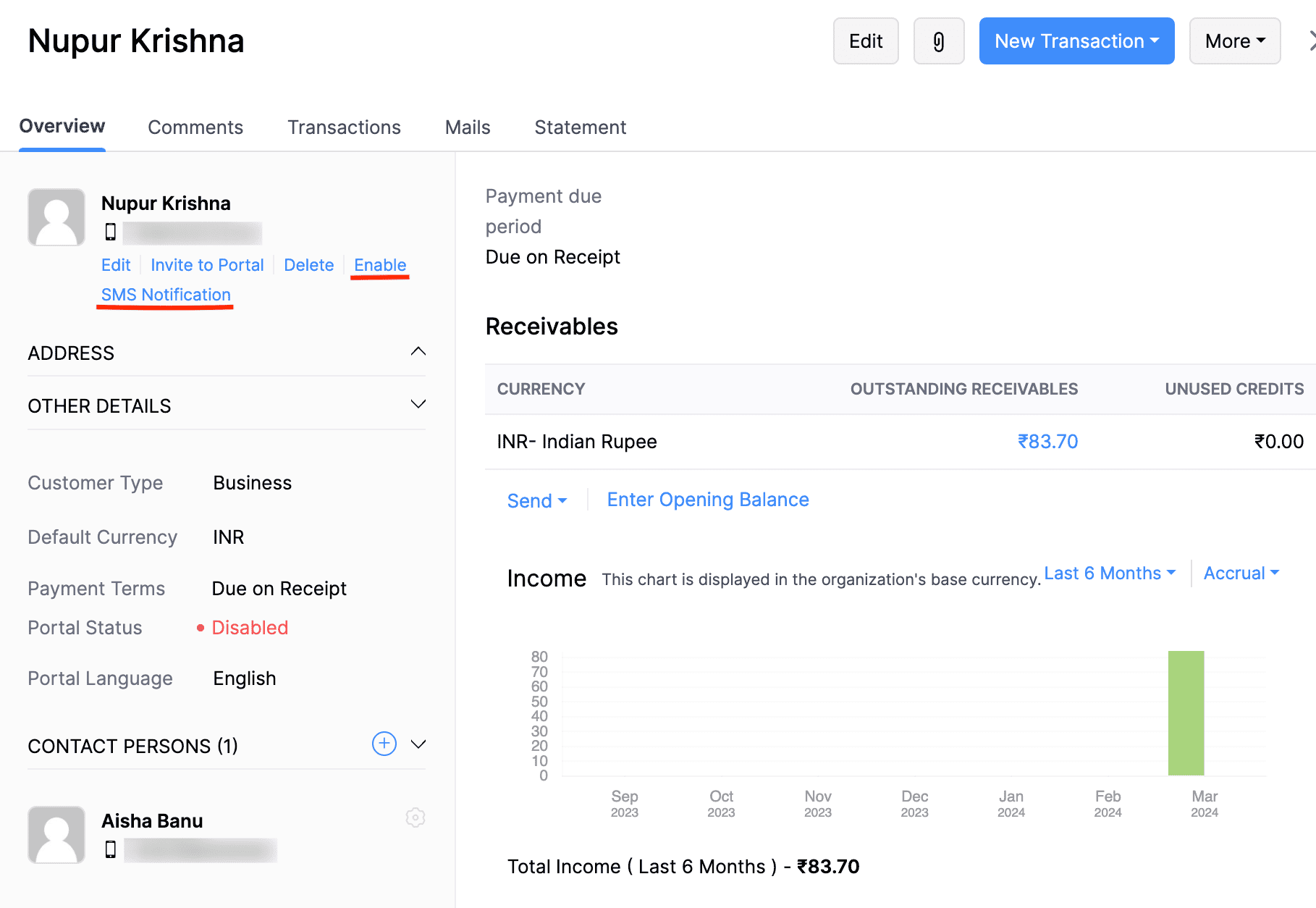Close the customer detail panel
Image resolution: width=1316 pixels, height=908 pixels.
pos(1312,41)
